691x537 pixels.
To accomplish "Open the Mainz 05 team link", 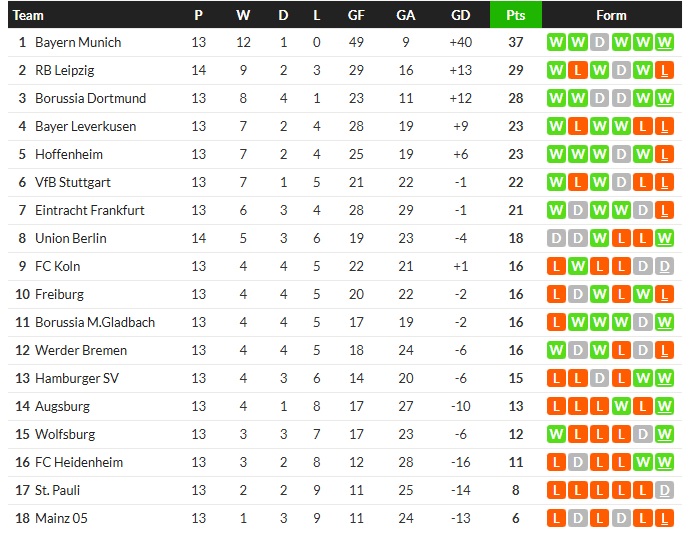I will click(63, 518).
